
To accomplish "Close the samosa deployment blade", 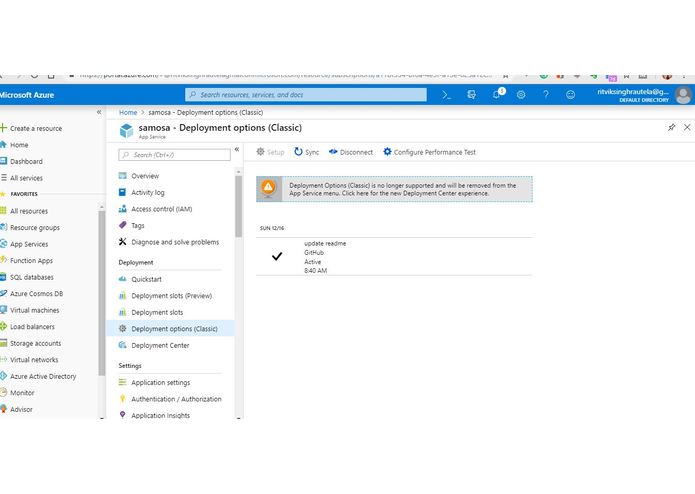I will click(687, 127).
